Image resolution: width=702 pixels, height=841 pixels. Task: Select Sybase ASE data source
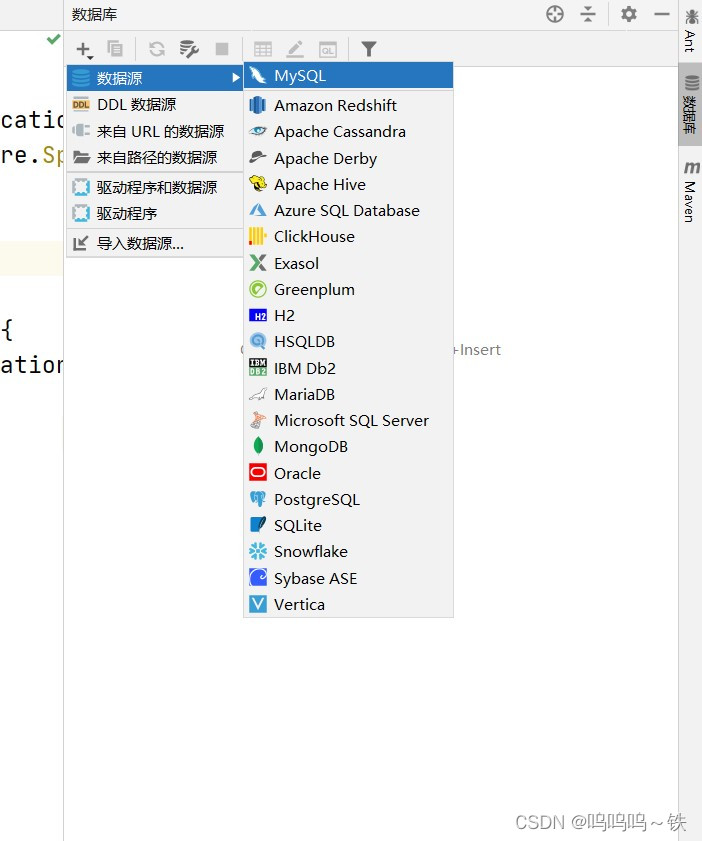(349, 578)
